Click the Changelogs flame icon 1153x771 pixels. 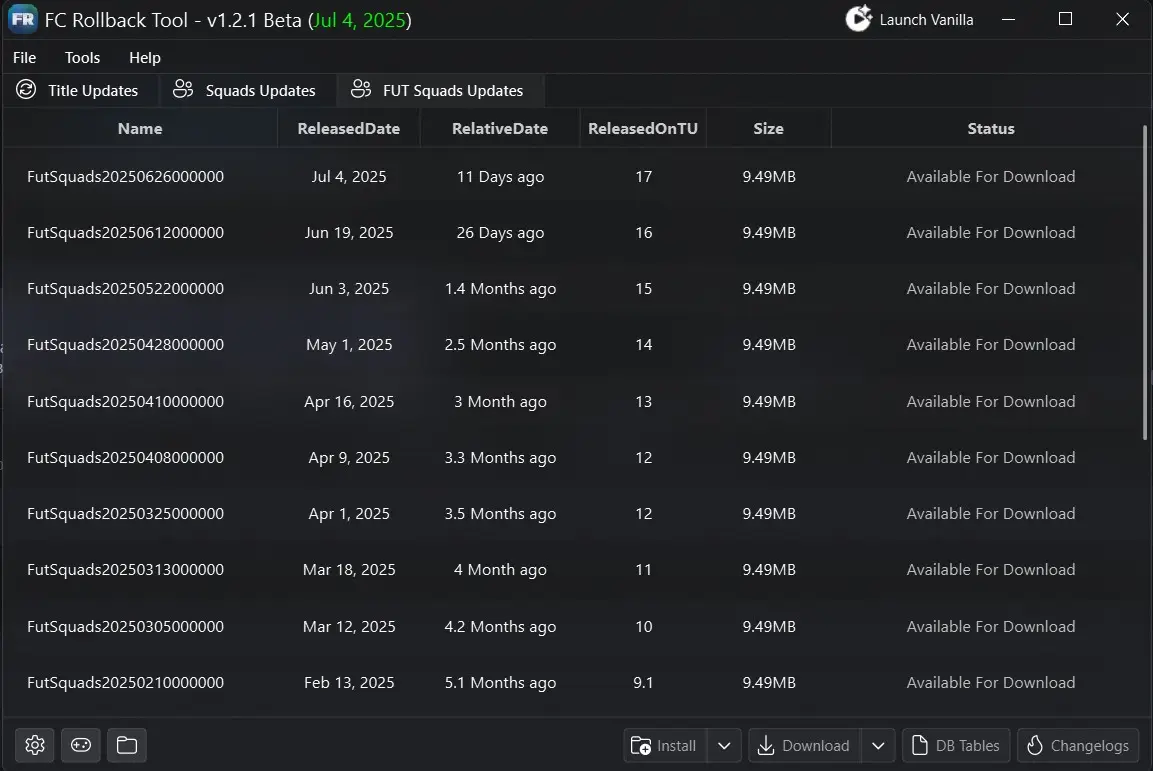coord(1035,745)
